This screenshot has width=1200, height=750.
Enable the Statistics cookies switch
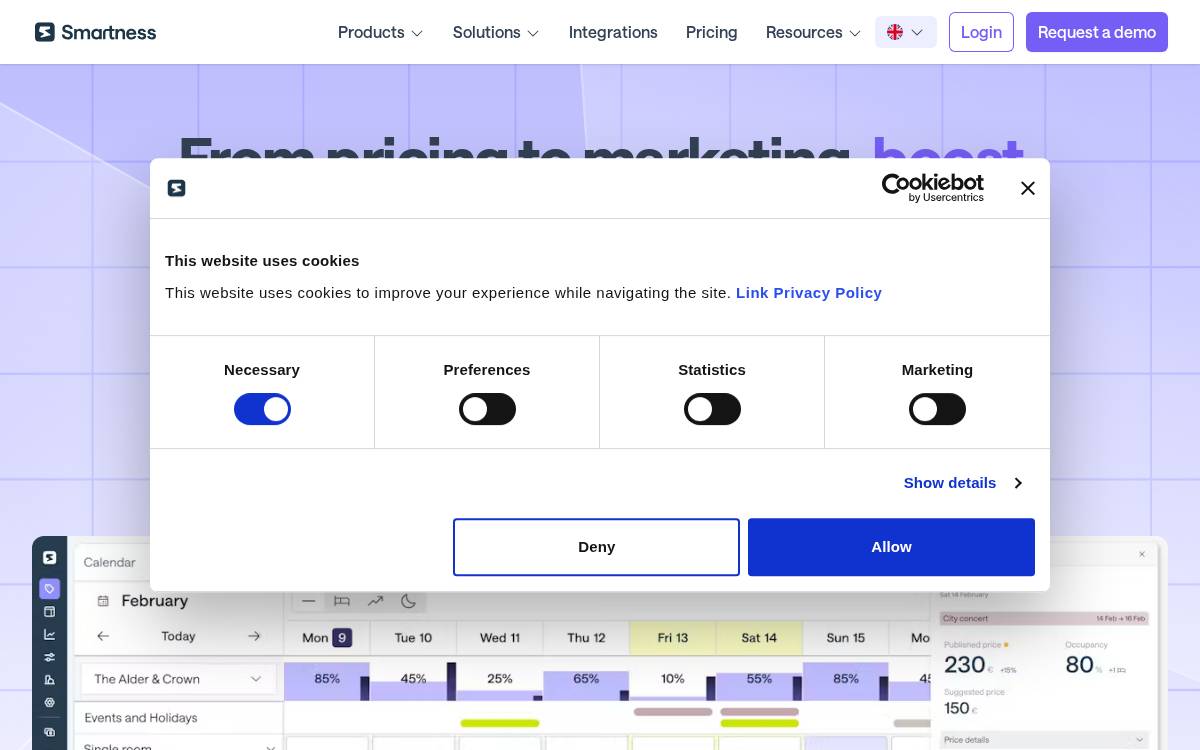[x=712, y=409]
